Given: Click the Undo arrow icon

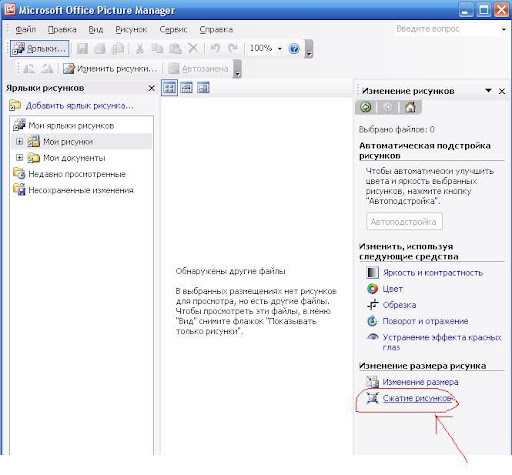Looking at the screenshot, I should (x=215, y=49).
